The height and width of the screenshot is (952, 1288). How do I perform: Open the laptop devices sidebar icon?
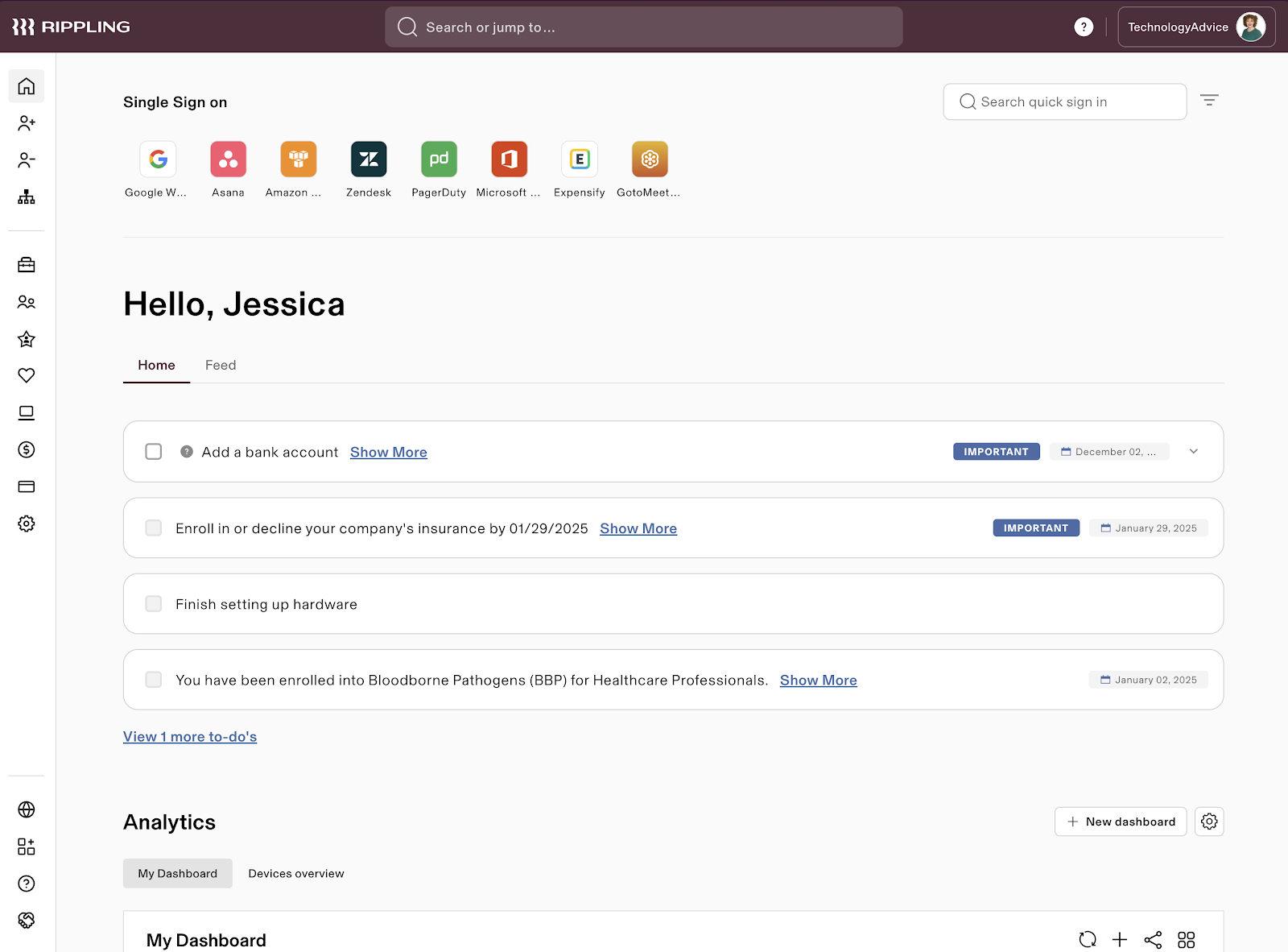27,413
